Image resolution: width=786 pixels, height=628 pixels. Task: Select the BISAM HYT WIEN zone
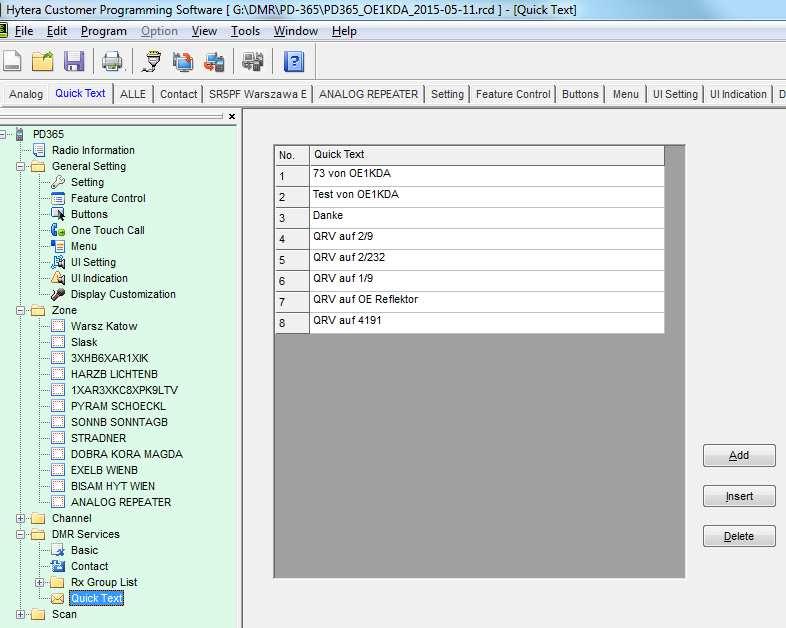click(112, 487)
